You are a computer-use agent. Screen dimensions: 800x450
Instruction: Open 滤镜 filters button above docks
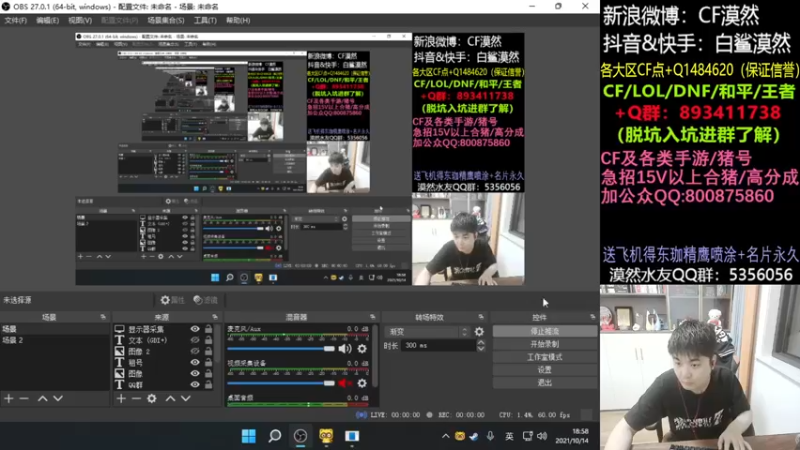tap(206, 300)
